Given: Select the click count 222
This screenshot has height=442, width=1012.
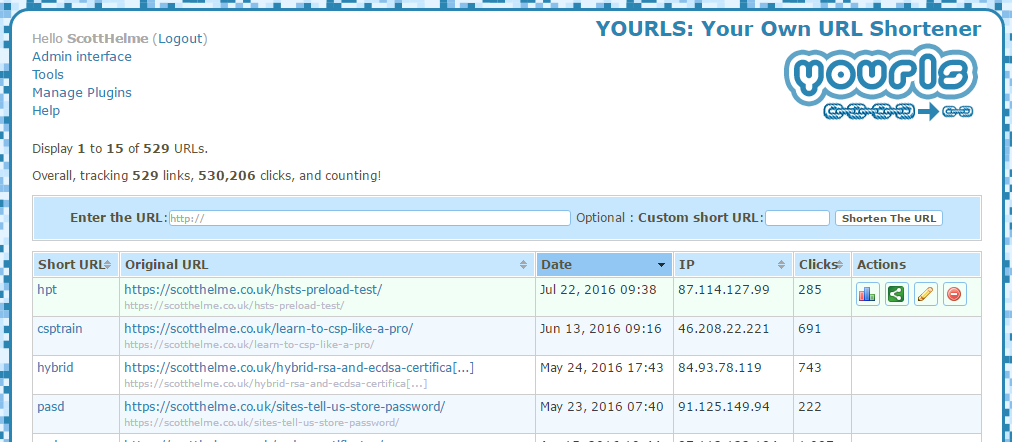Looking at the screenshot, I should tap(809, 407).
